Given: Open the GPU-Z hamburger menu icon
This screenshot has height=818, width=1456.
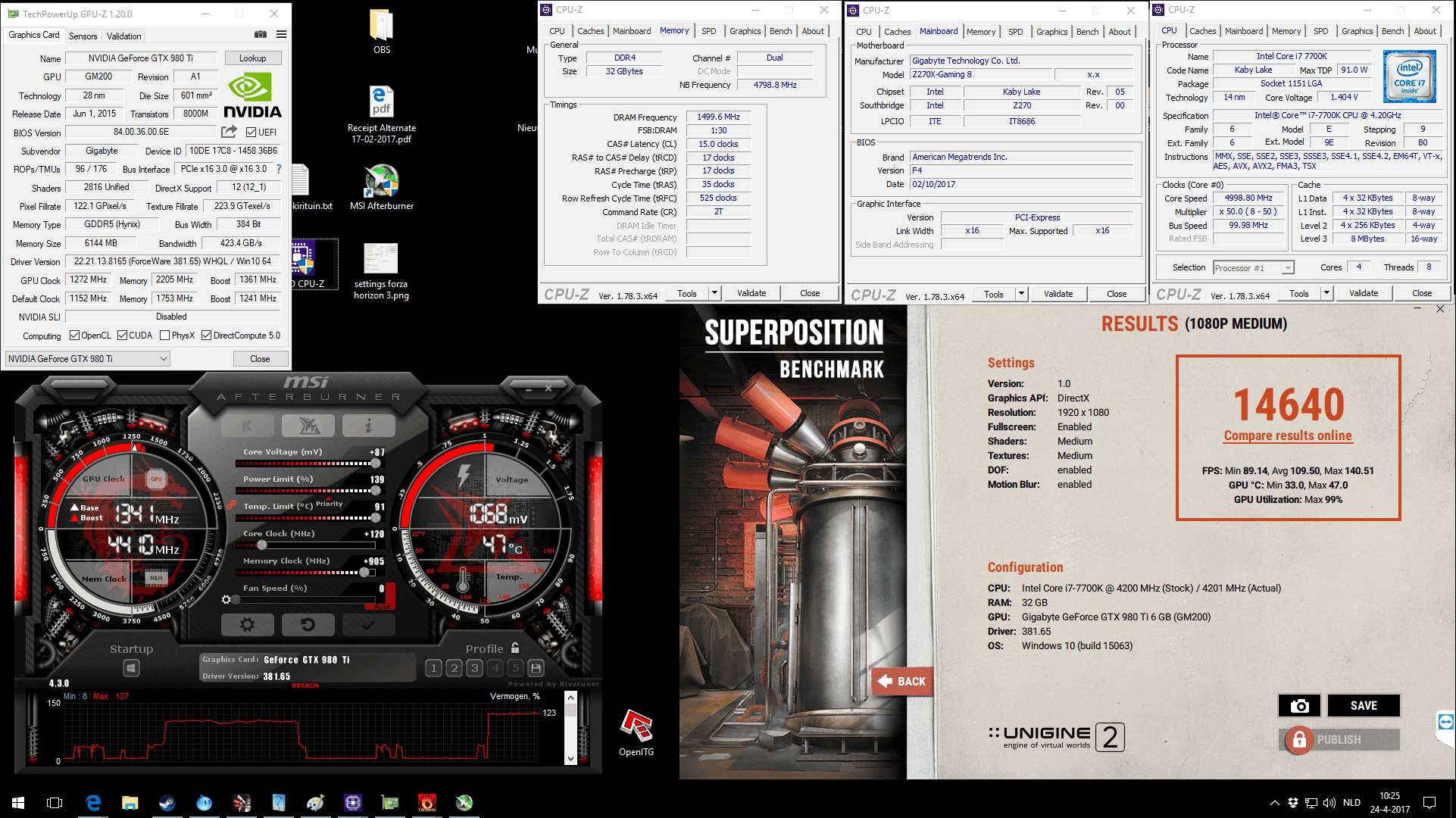Looking at the screenshot, I should coord(281,34).
